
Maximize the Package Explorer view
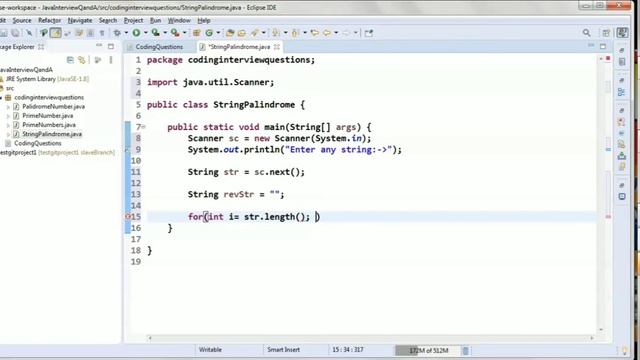coord(111,46)
